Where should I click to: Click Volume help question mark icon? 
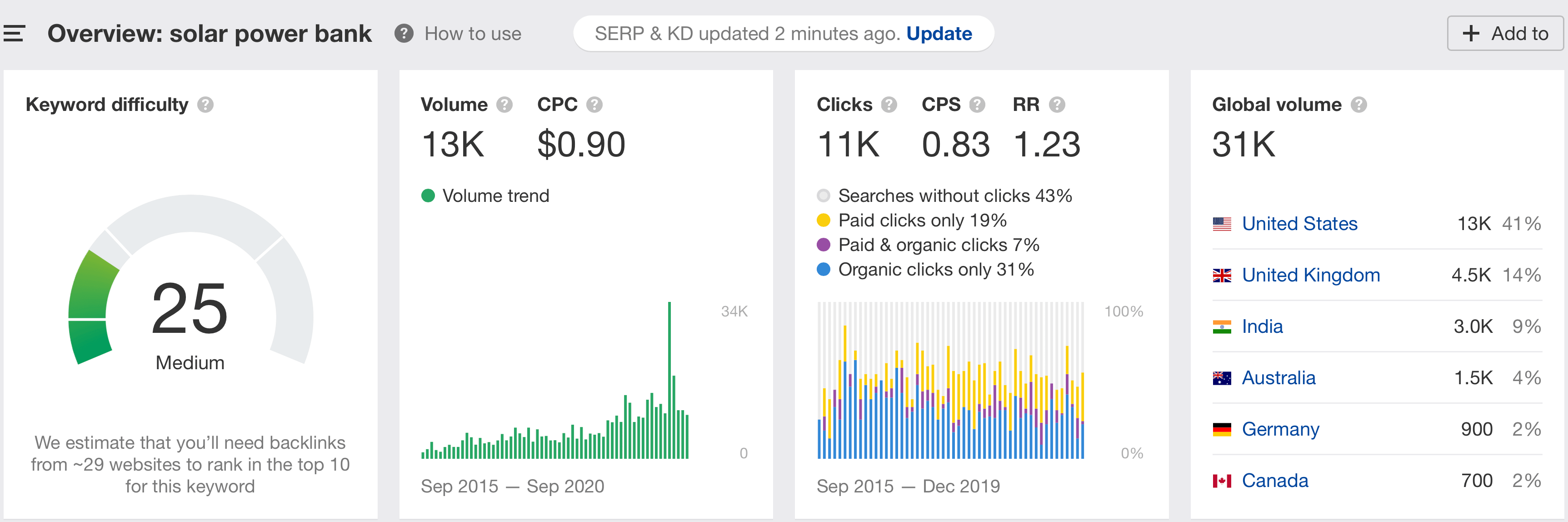[504, 105]
